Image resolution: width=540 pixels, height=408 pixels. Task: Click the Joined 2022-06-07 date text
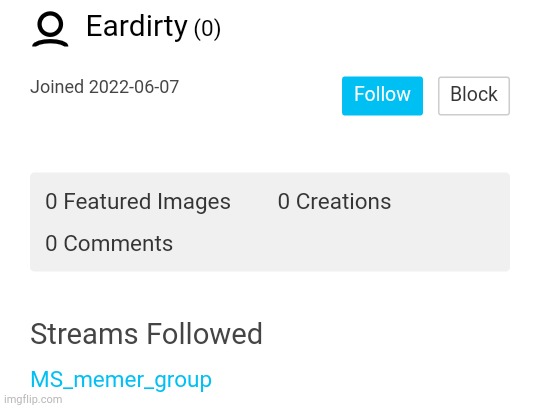[x=104, y=87]
